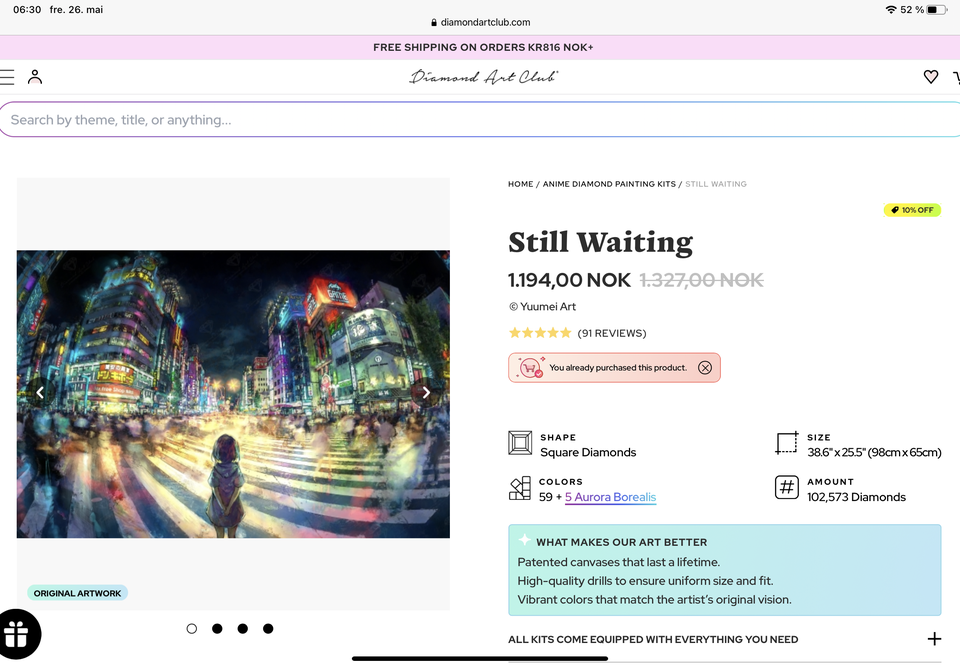
Task: Tap the Wi-Fi status icon
Action: 891,10
